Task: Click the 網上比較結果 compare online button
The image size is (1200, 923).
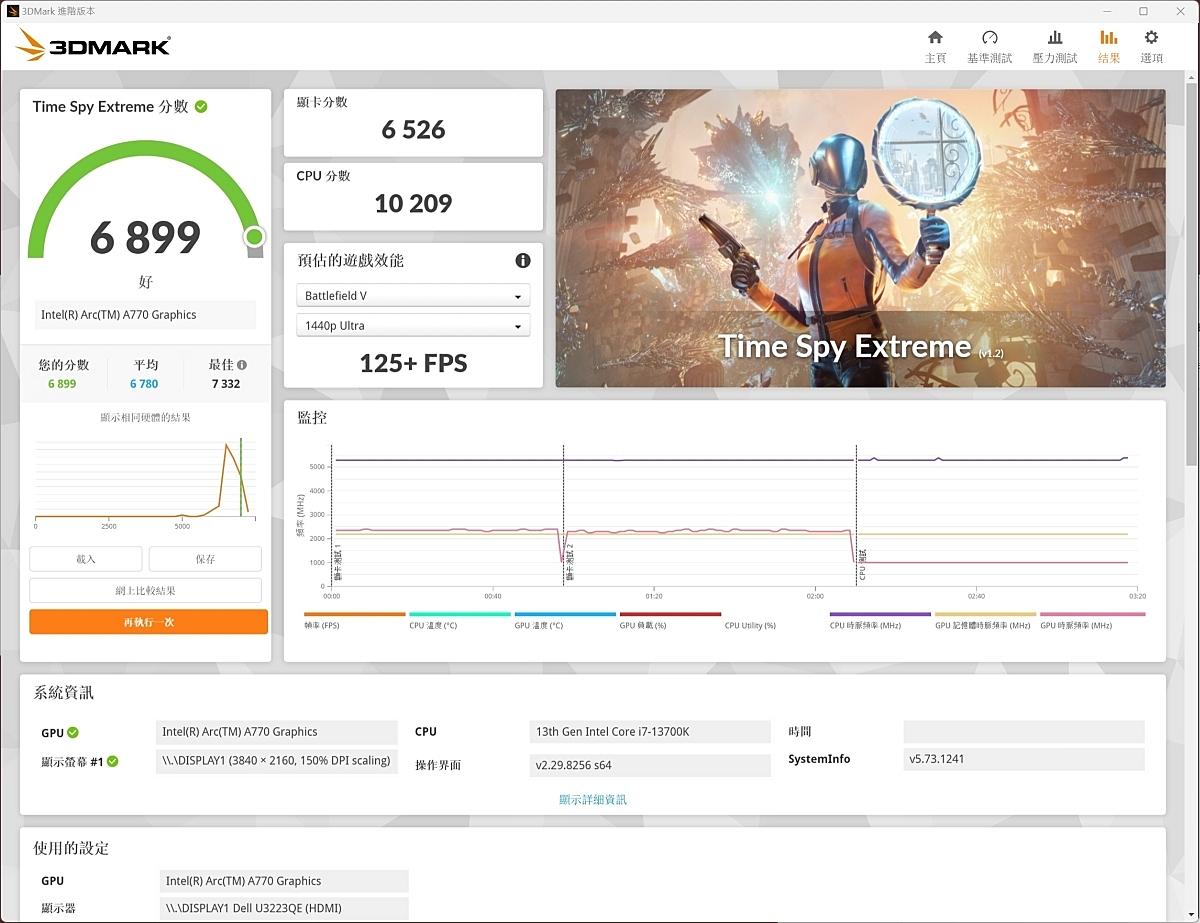Action: 145,590
